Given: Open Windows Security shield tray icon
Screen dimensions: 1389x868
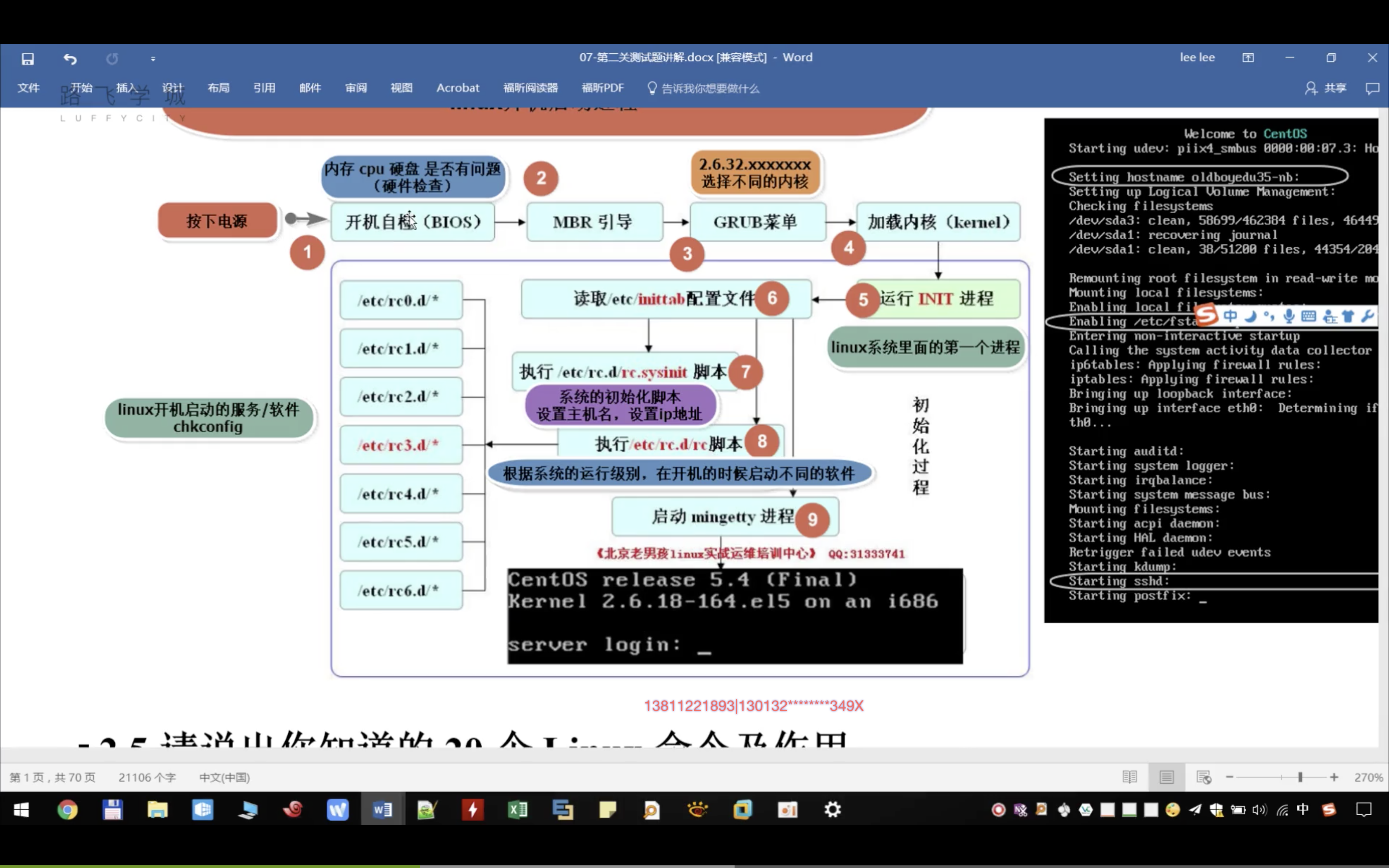Looking at the screenshot, I should 1216,809.
